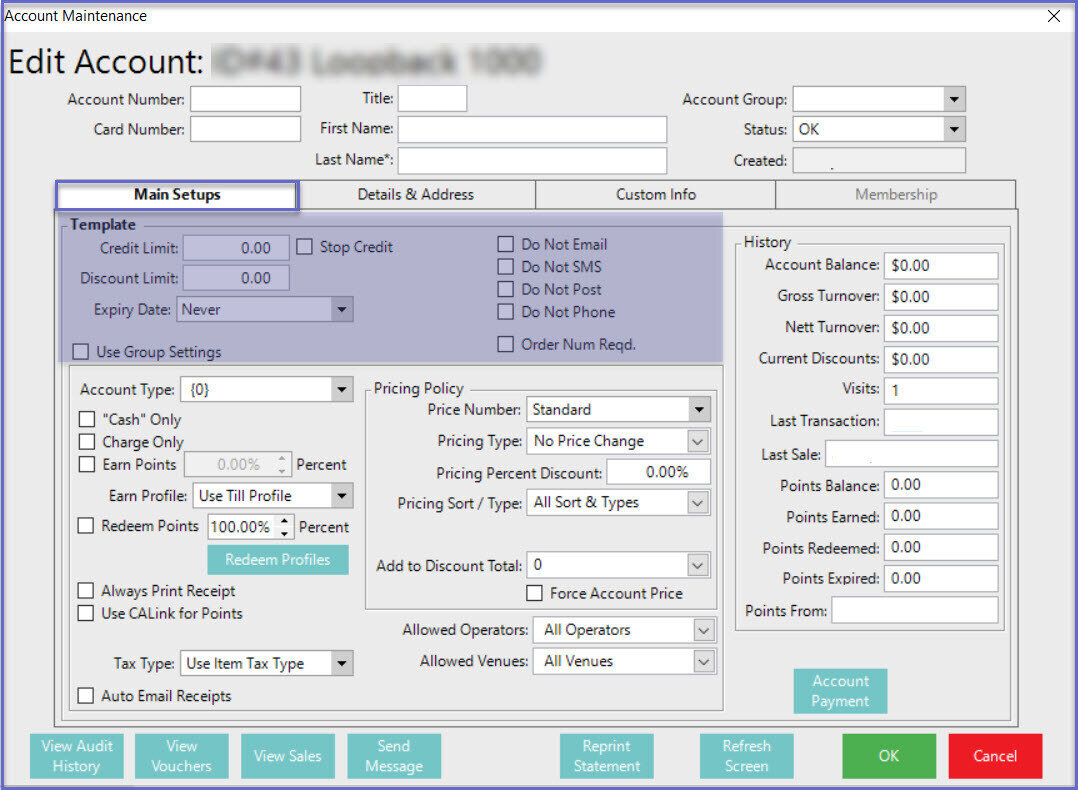Enable the Stop Credit checkbox
This screenshot has width=1078, height=790.
305,247
